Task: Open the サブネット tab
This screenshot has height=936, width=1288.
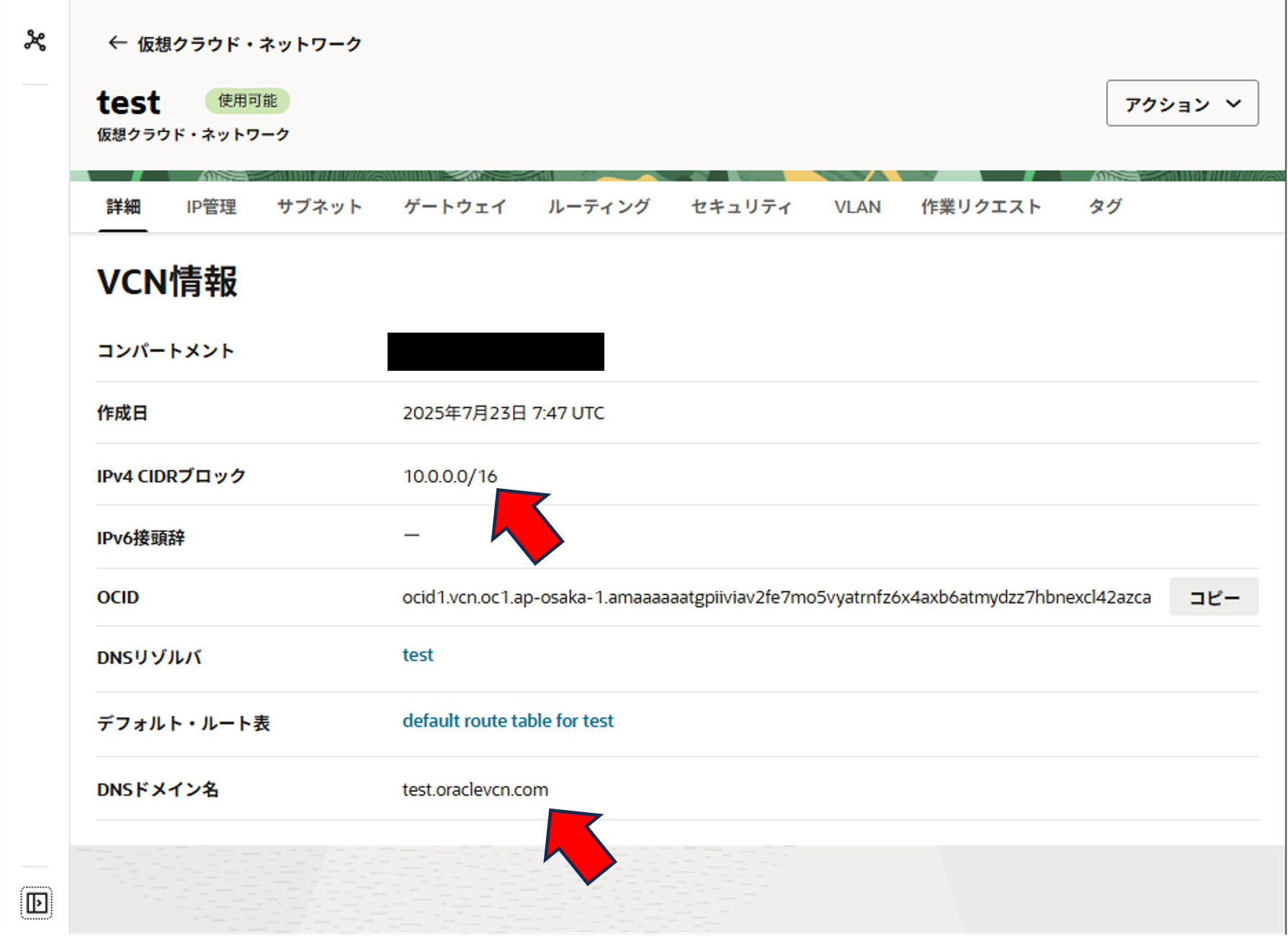Action: [x=319, y=207]
